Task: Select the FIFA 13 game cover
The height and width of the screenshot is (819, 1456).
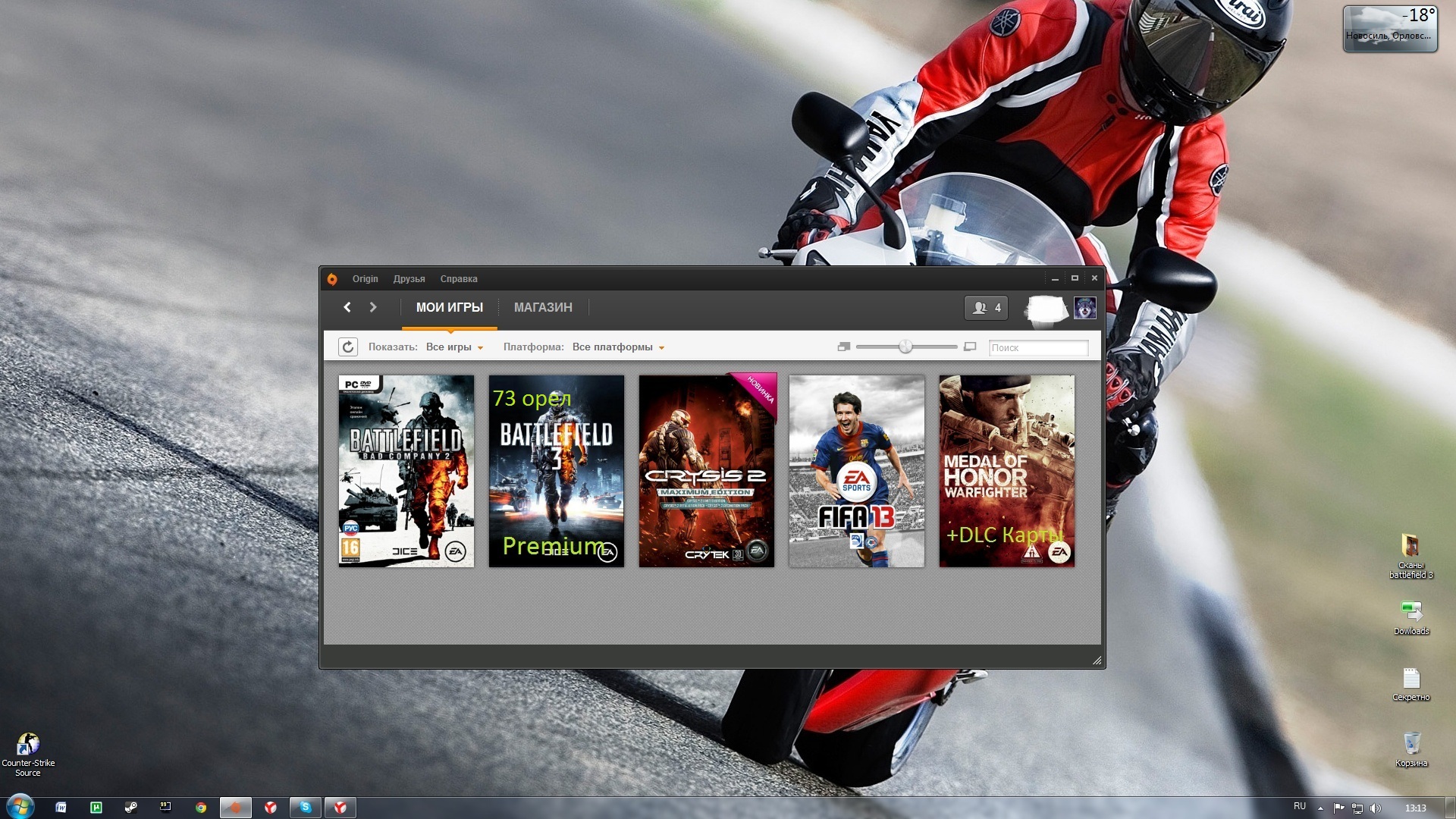Action: [x=857, y=471]
